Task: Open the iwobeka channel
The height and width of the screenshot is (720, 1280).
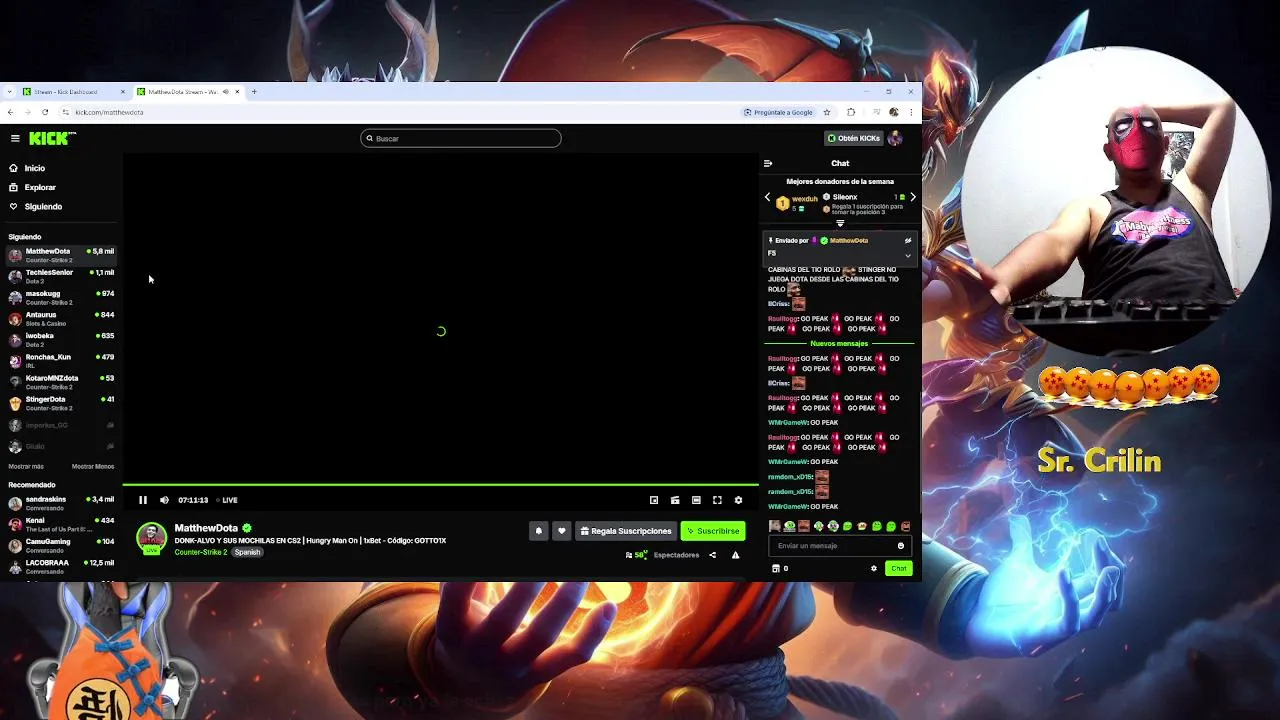Action: tap(61, 339)
